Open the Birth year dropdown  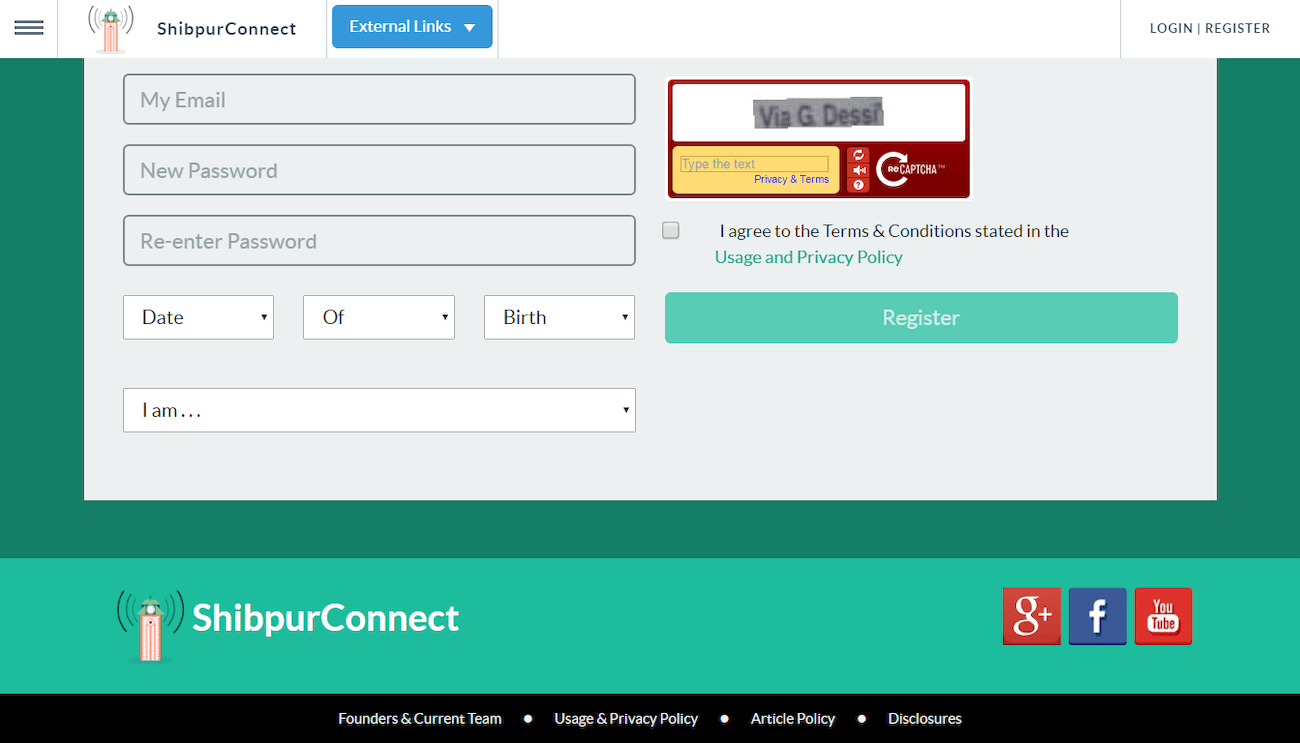pos(559,317)
